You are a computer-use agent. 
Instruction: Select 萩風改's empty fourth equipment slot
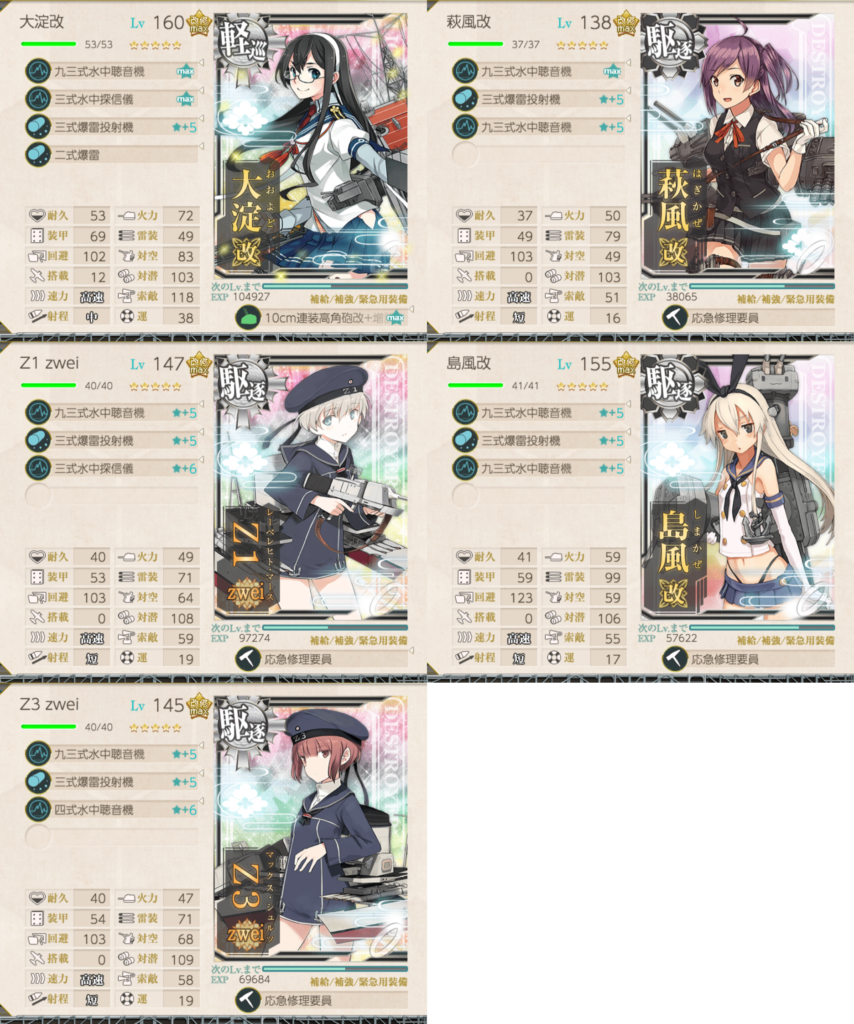(x=539, y=155)
